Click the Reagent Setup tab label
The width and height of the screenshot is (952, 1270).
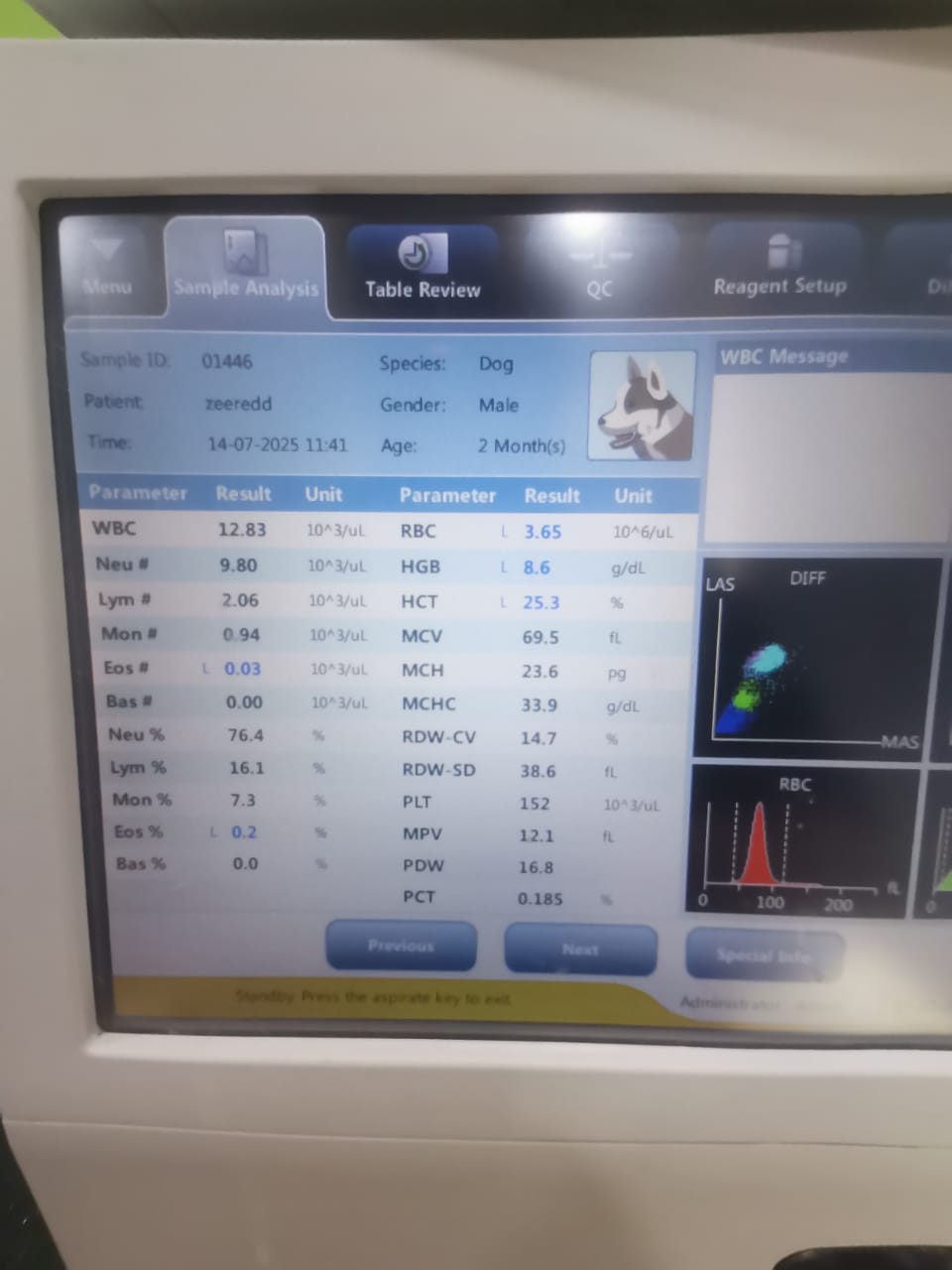coord(780,287)
